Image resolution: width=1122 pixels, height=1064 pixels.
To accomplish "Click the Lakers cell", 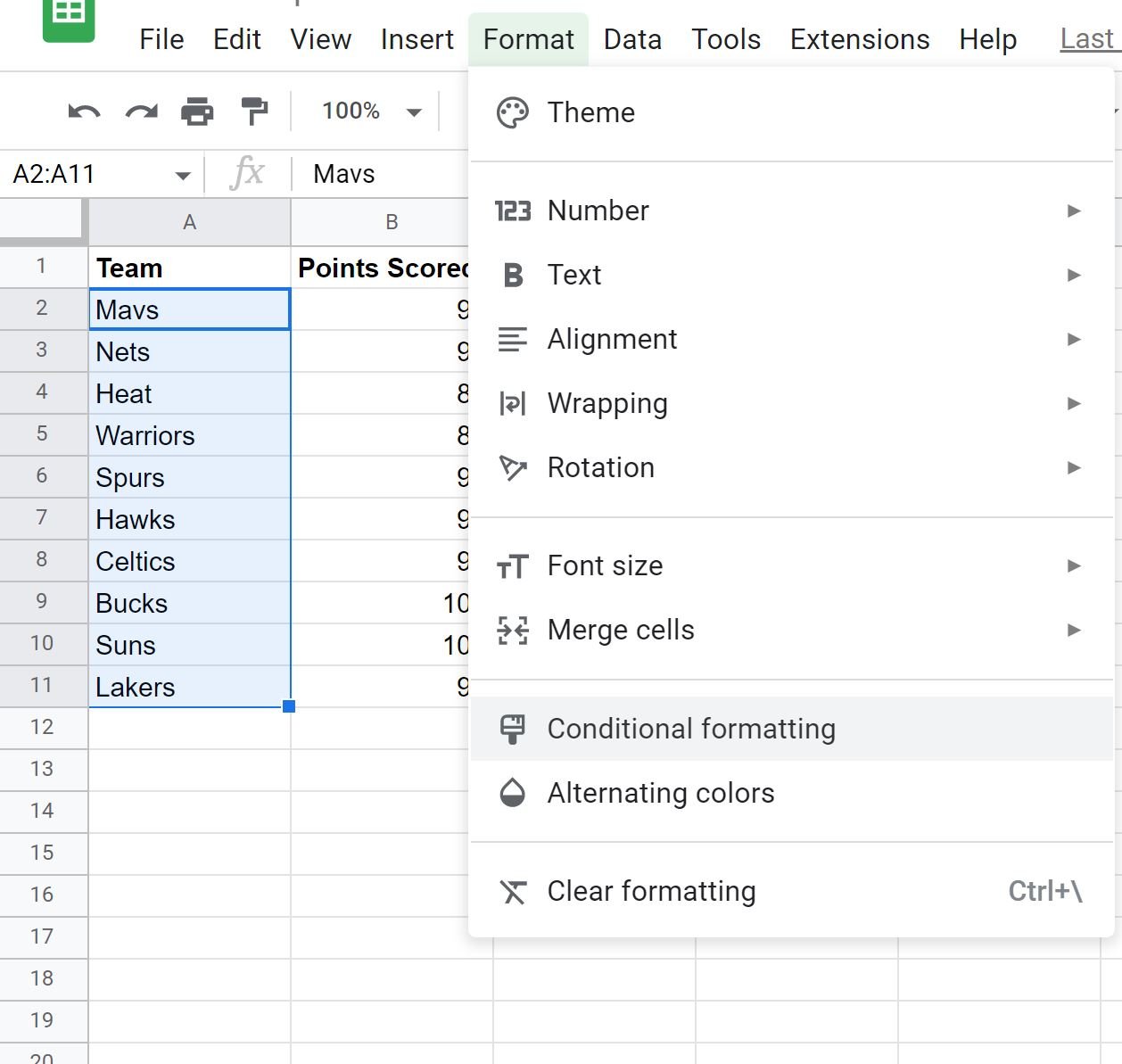I will [189, 687].
